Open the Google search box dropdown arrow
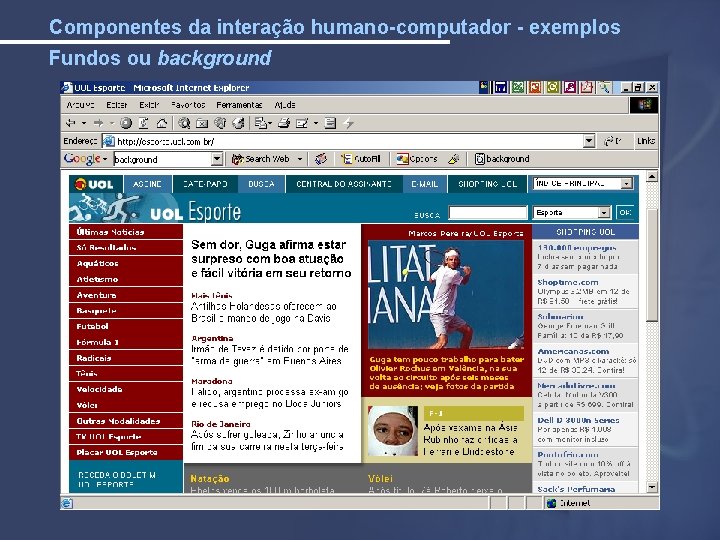 click(x=217, y=159)
